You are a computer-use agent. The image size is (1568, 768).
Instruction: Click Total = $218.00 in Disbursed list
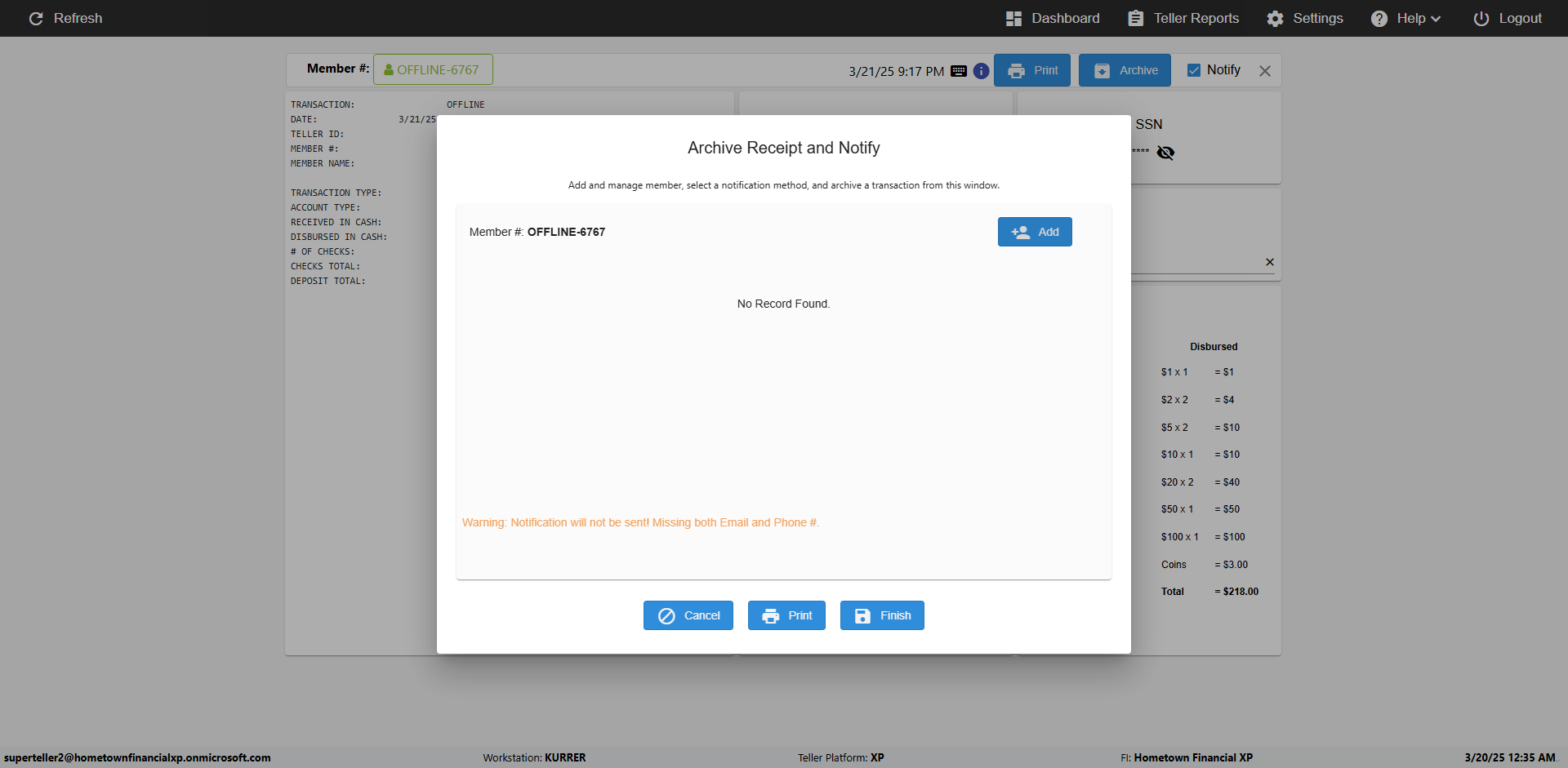coord(1209,592)
